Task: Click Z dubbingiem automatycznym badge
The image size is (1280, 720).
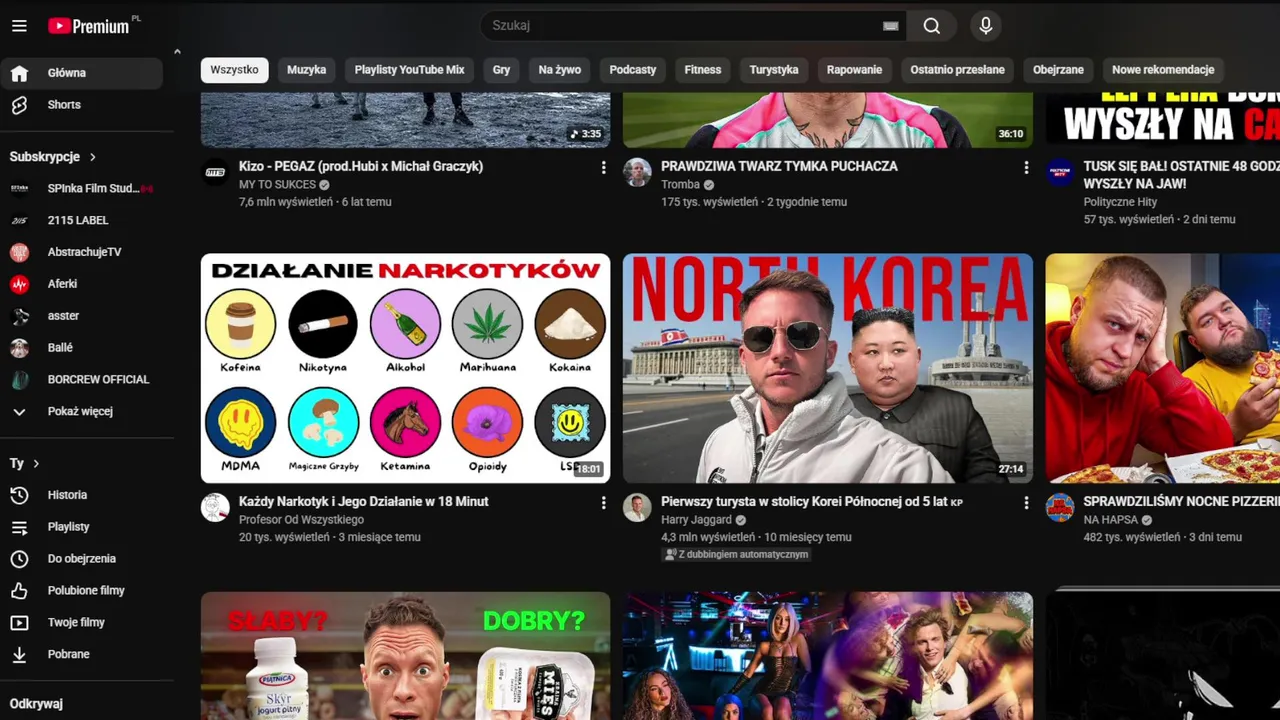Action: (x=736, y=555)
